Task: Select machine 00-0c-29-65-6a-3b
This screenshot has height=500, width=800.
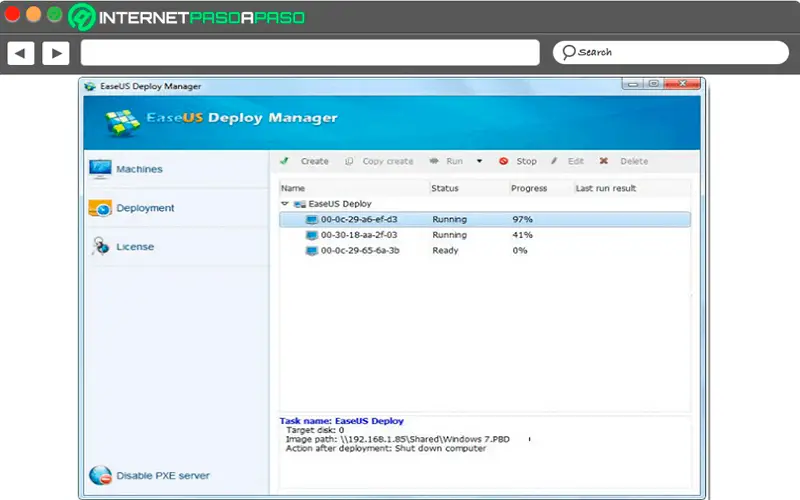Action: click(485, 251)
